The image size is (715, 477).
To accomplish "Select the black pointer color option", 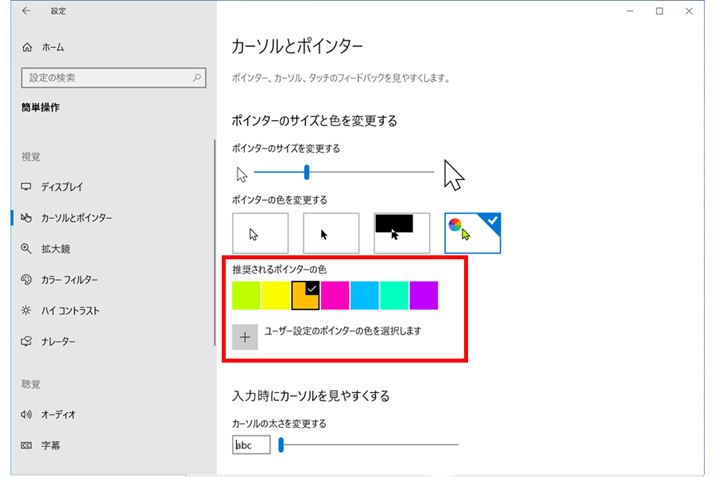I will (x=331, y=232).
